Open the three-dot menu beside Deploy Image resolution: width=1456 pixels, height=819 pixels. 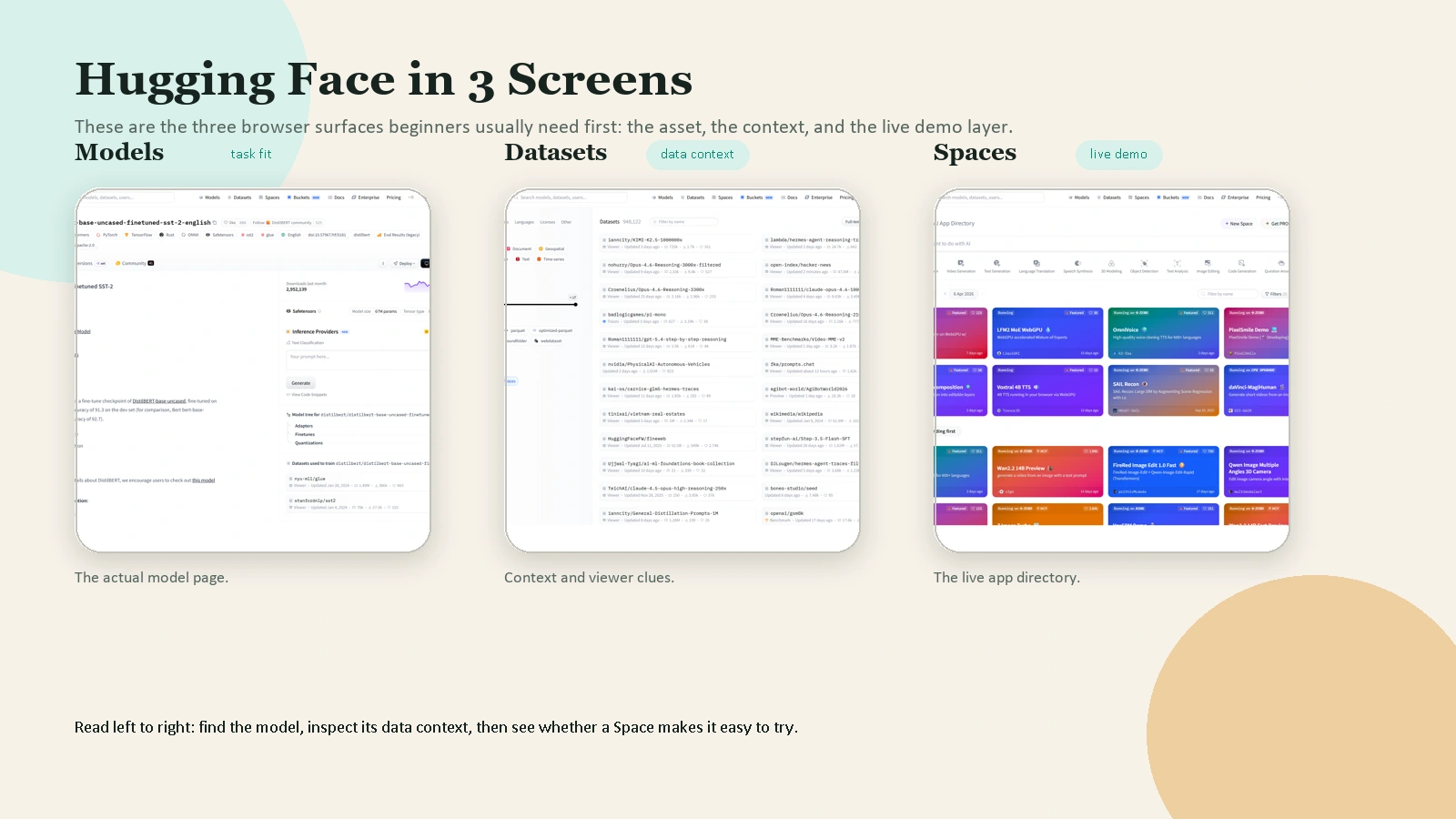point(383,263)
